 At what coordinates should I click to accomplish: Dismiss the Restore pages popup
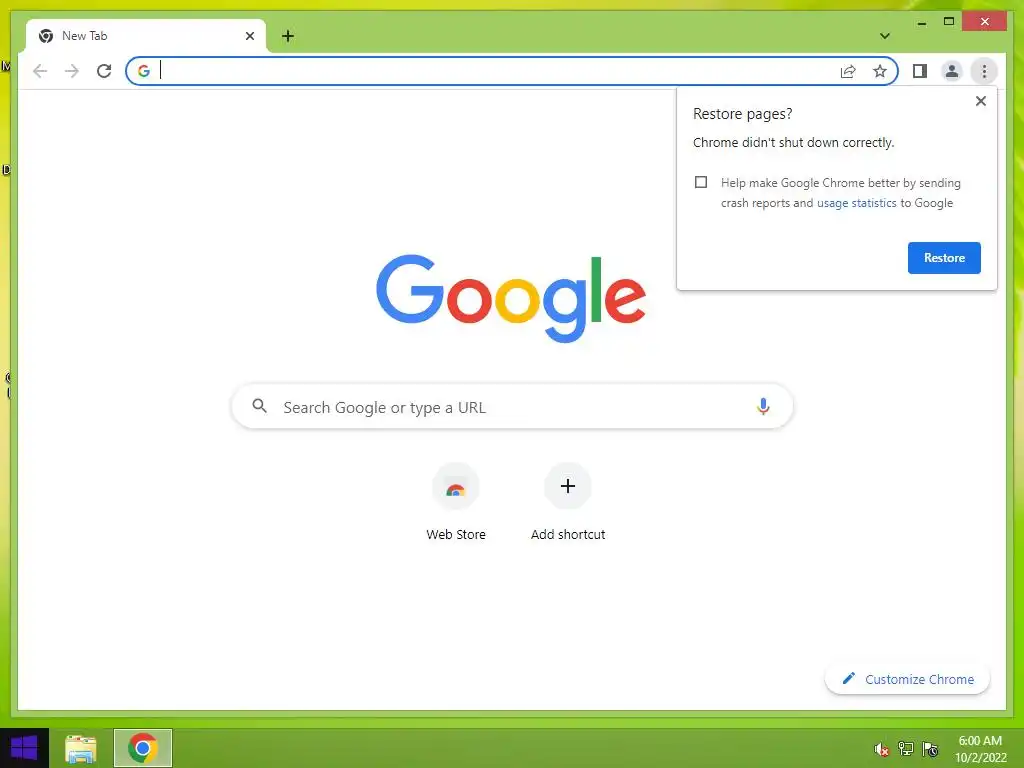pyautogui.click(x=980, y=101)
